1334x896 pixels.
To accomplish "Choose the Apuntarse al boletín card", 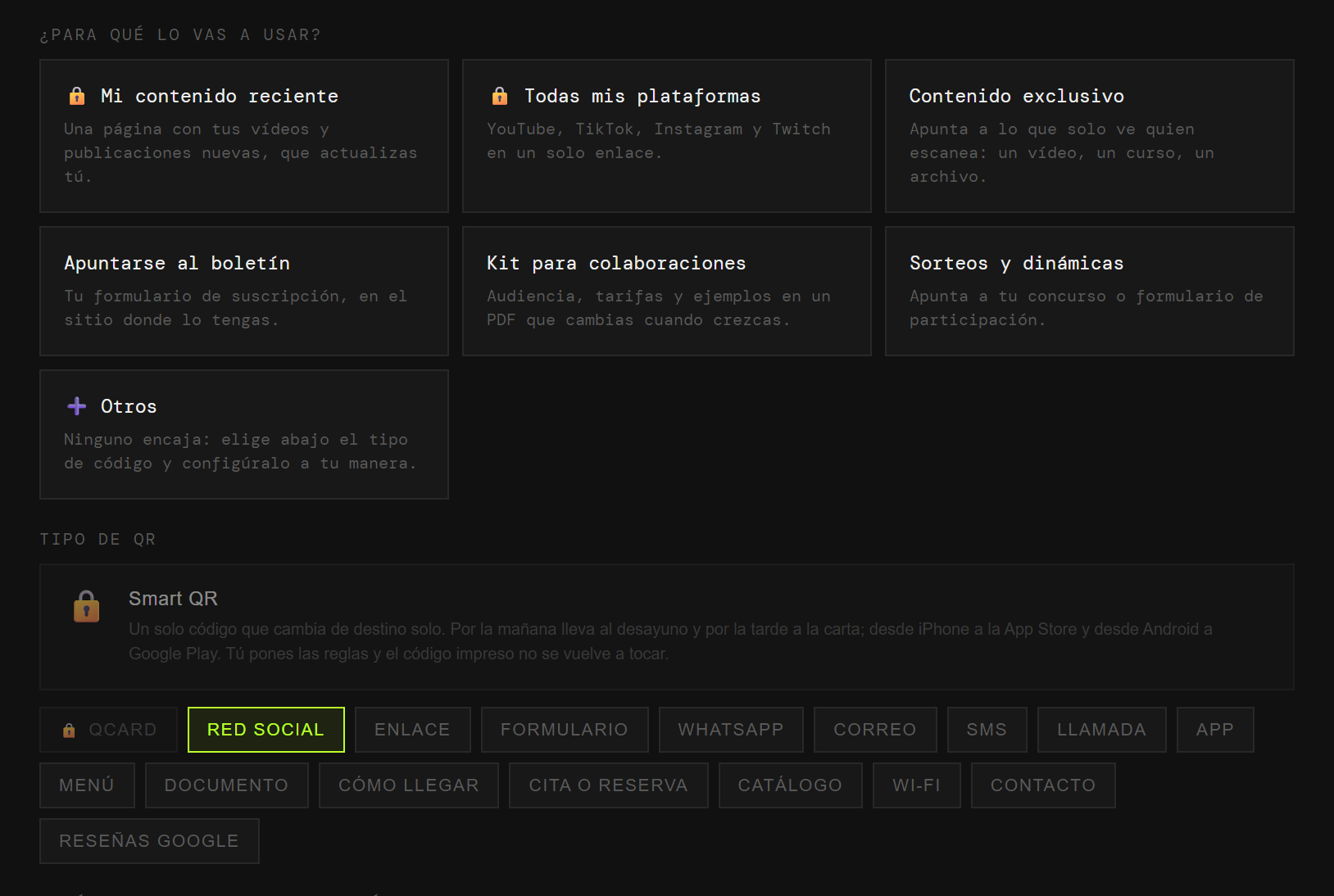I will pyautogui.click(x=244, y=292).
